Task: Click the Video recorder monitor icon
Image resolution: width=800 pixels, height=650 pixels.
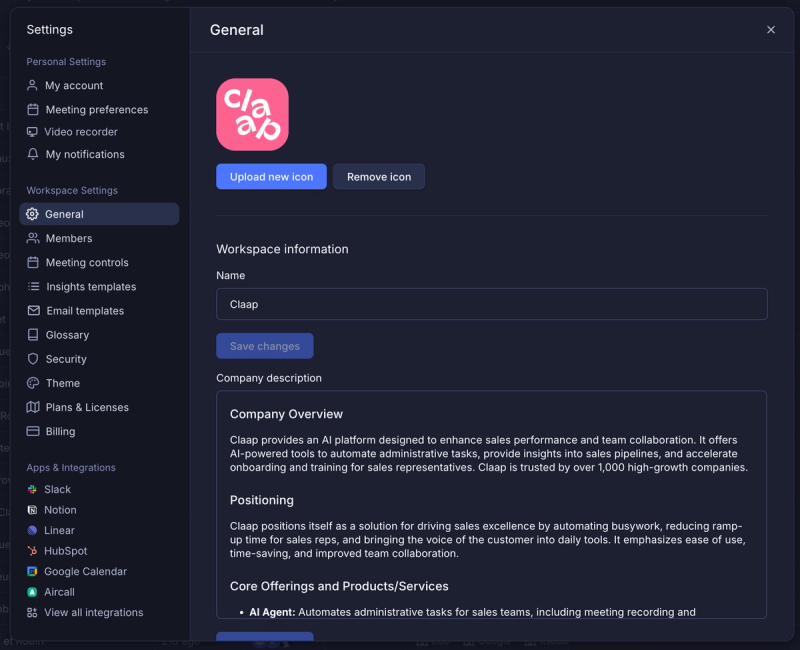Action: tap(32, 132)
